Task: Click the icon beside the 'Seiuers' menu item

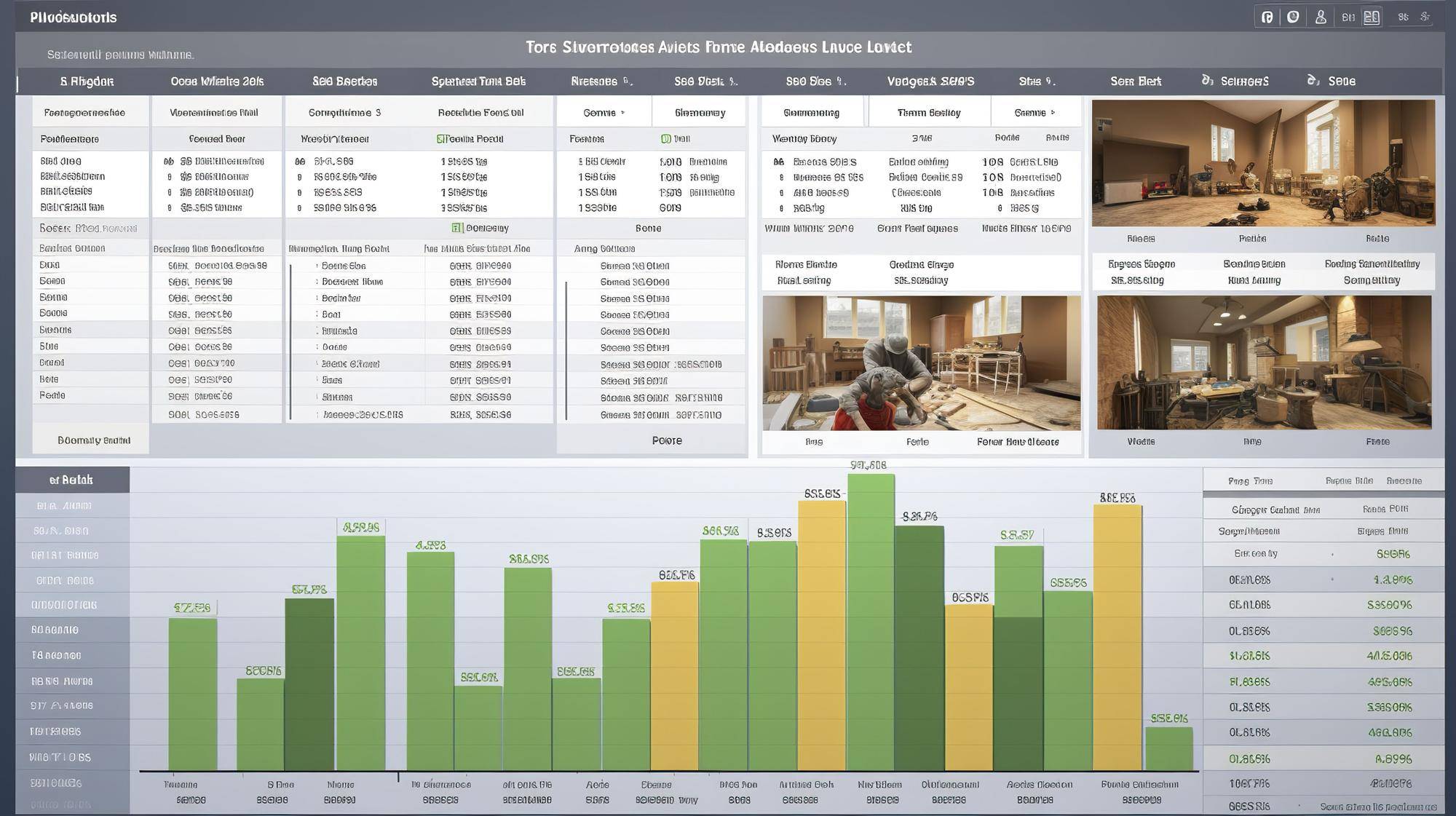Action: tap(1208, 80)
